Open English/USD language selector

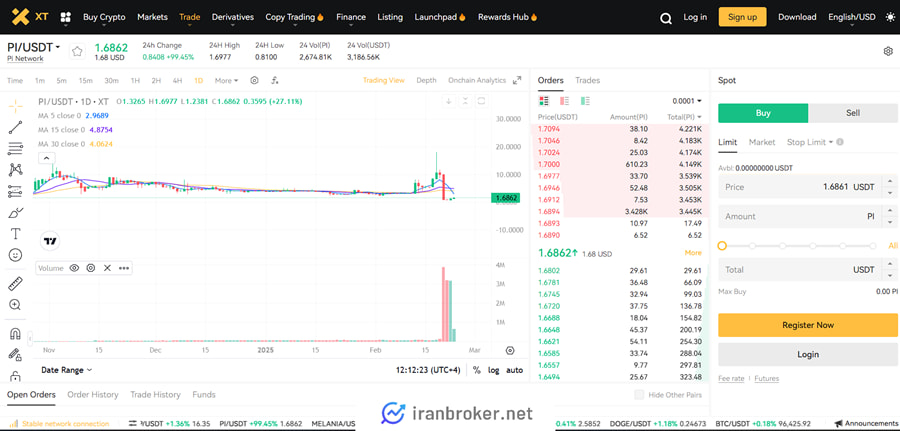(x=852, y=17)
